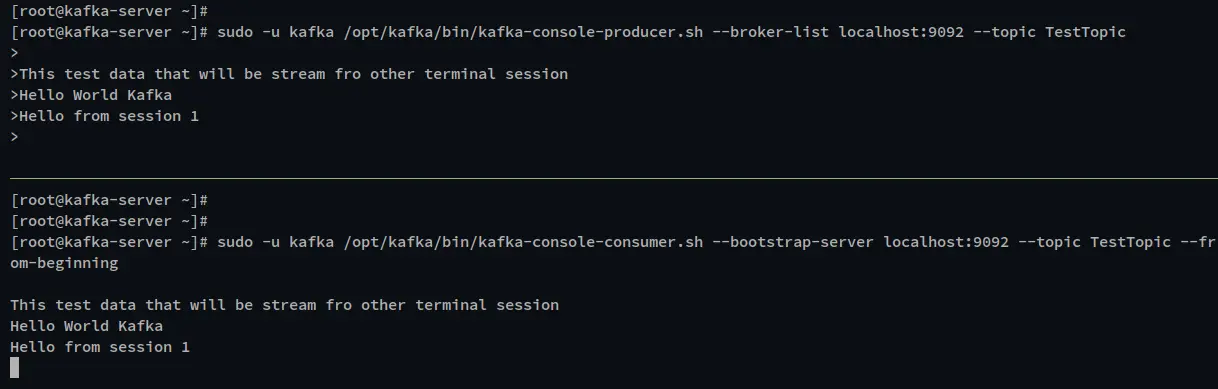
Task: Click the first root@kafka-server prompt in the top pane
Action: pos(109,11)
